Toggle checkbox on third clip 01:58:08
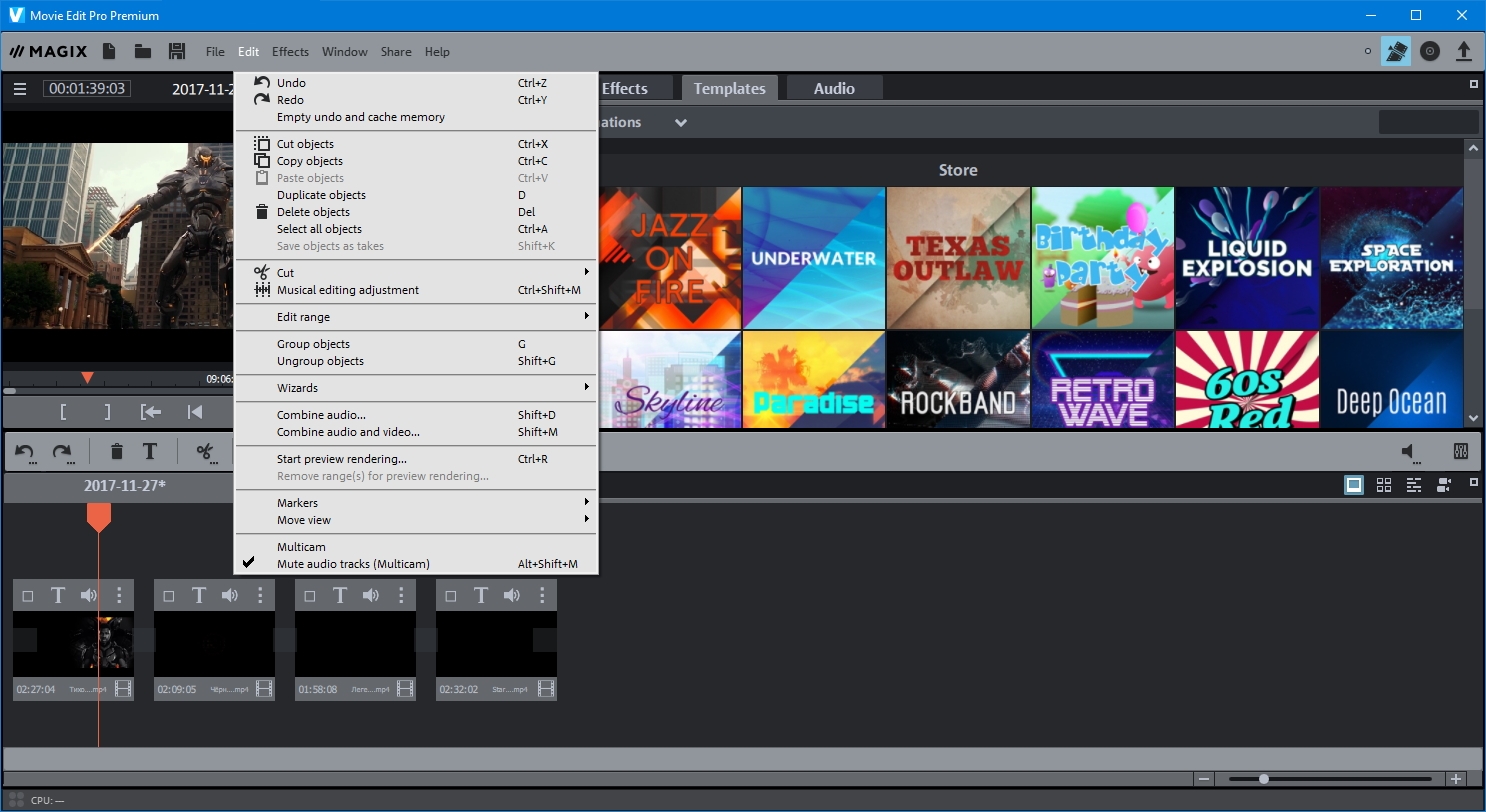 click(x=310, y=597)
